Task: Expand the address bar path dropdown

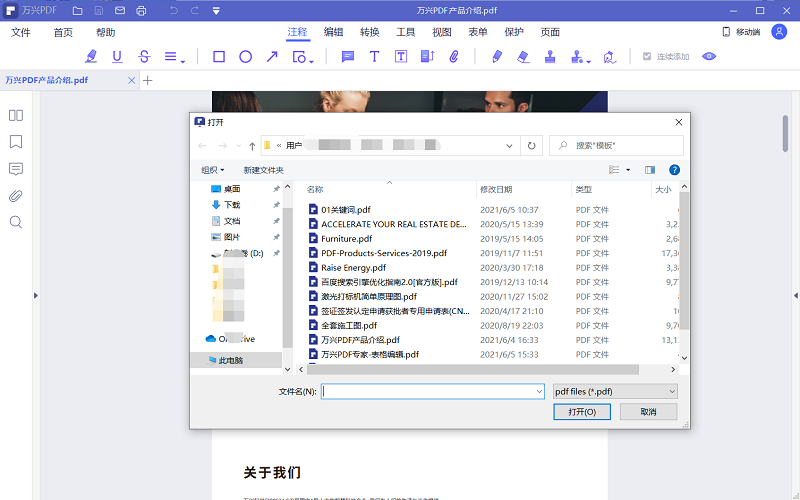Action: click(x=509, y=146)
